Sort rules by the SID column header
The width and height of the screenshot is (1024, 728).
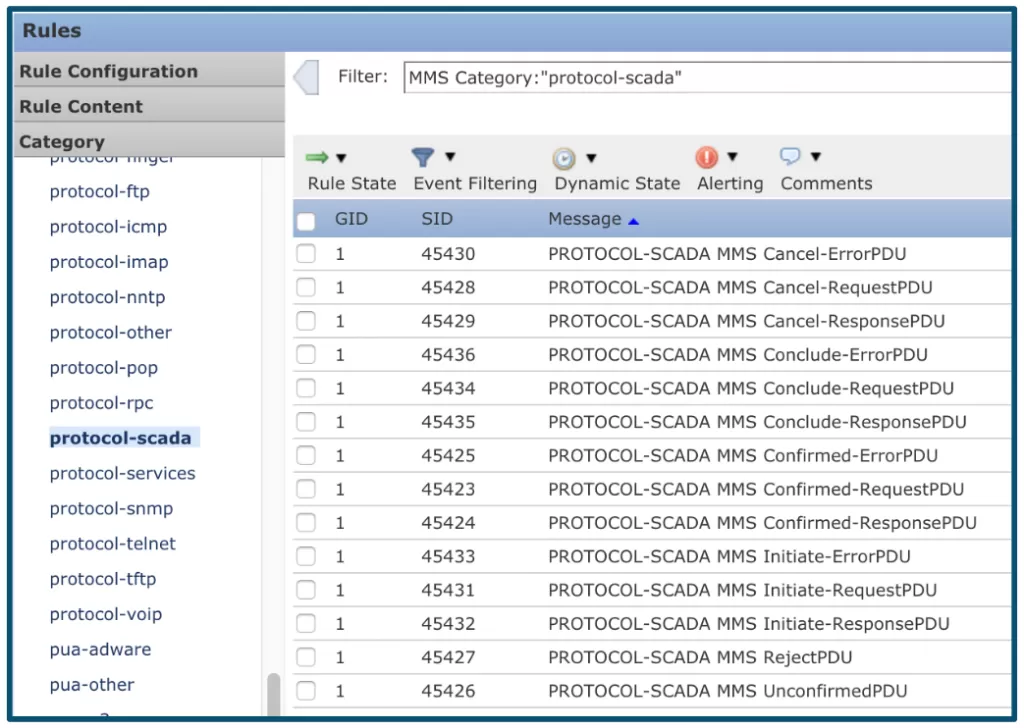click(437, 219)
